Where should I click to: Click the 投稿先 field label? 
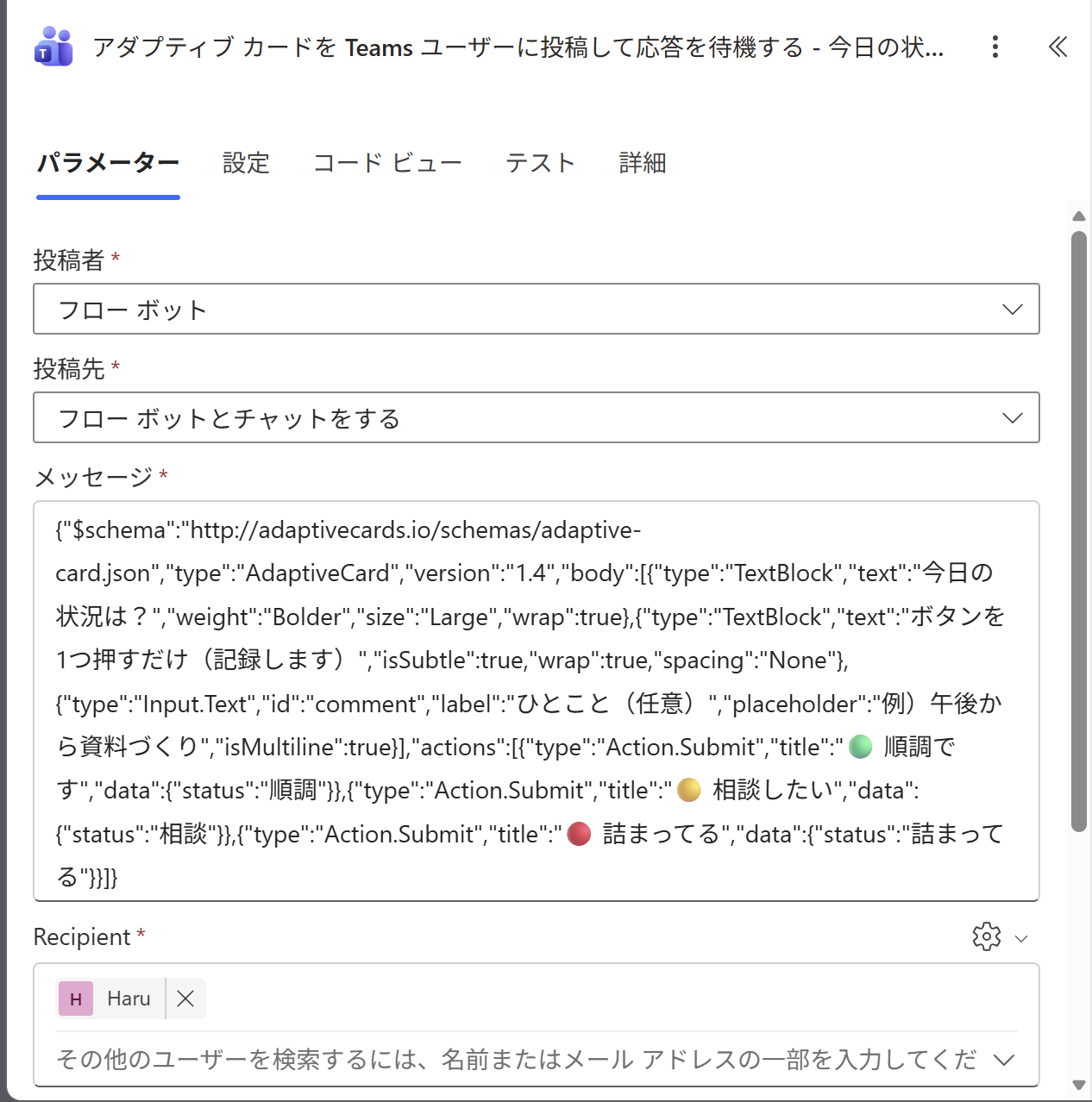(69, 368)
